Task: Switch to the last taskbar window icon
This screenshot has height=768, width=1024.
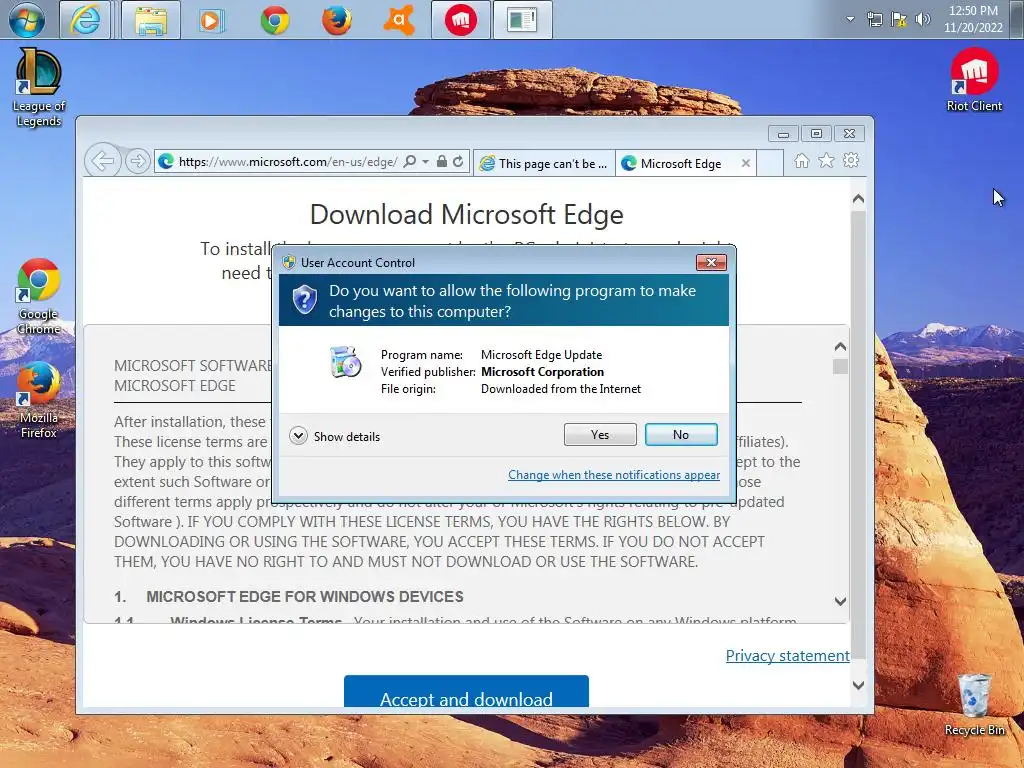Action: click(522, 20)
